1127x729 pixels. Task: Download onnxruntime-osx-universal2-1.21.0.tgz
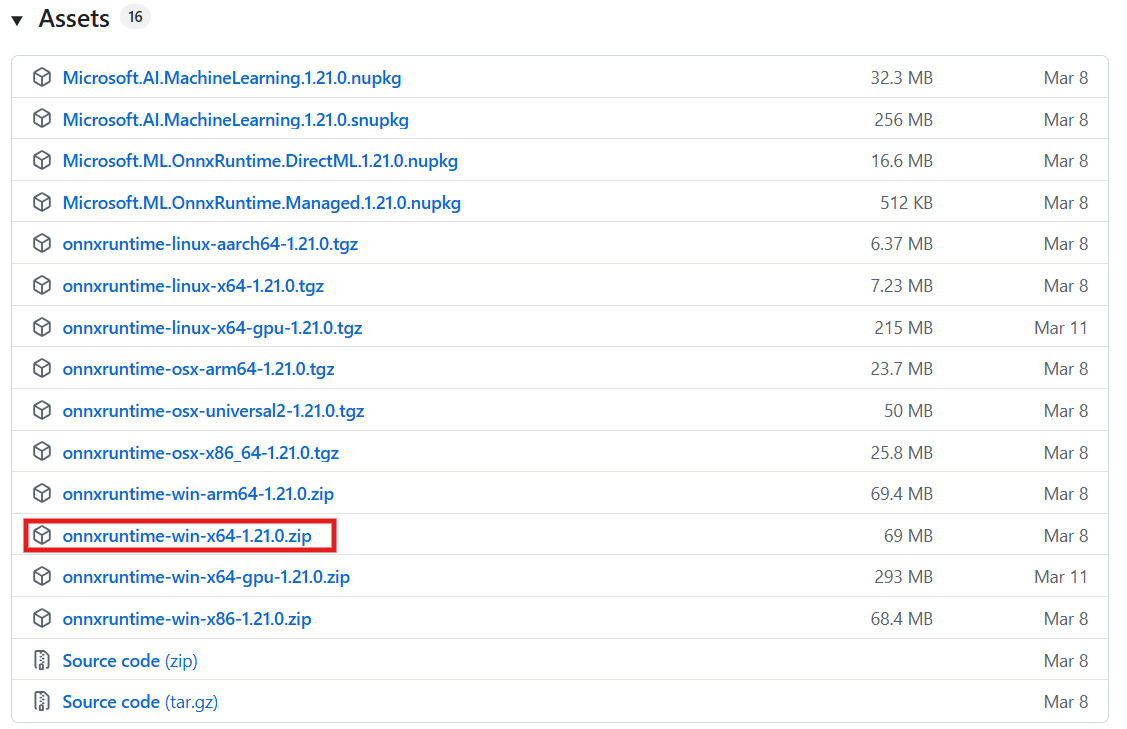(213, 410)
